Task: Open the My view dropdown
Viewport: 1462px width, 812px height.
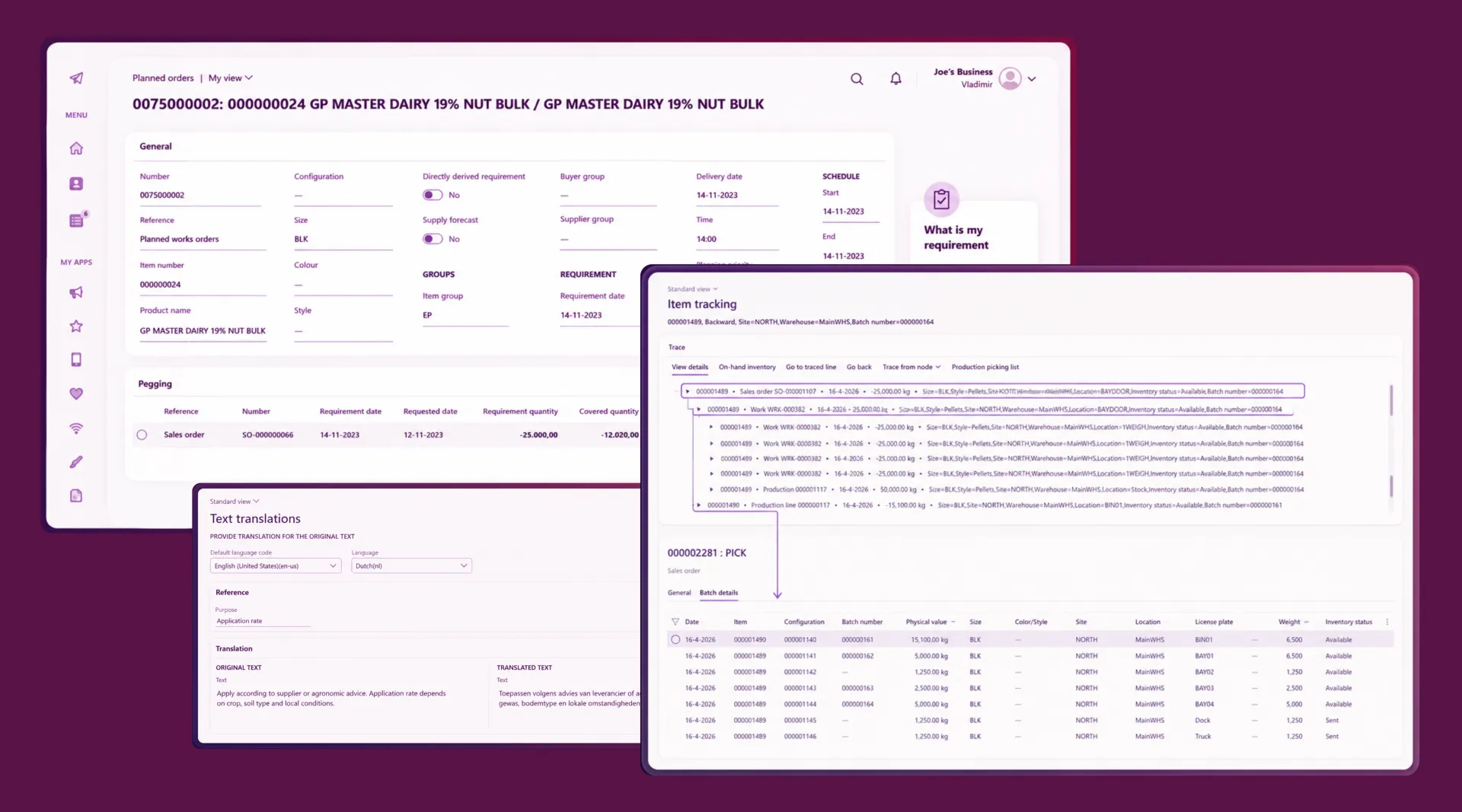Action: pos(230,78)
